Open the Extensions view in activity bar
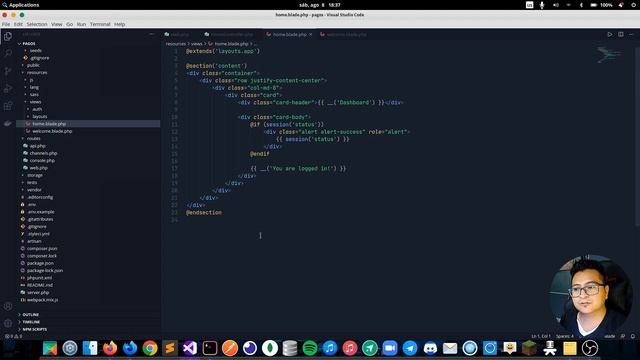 click(8, 106)
